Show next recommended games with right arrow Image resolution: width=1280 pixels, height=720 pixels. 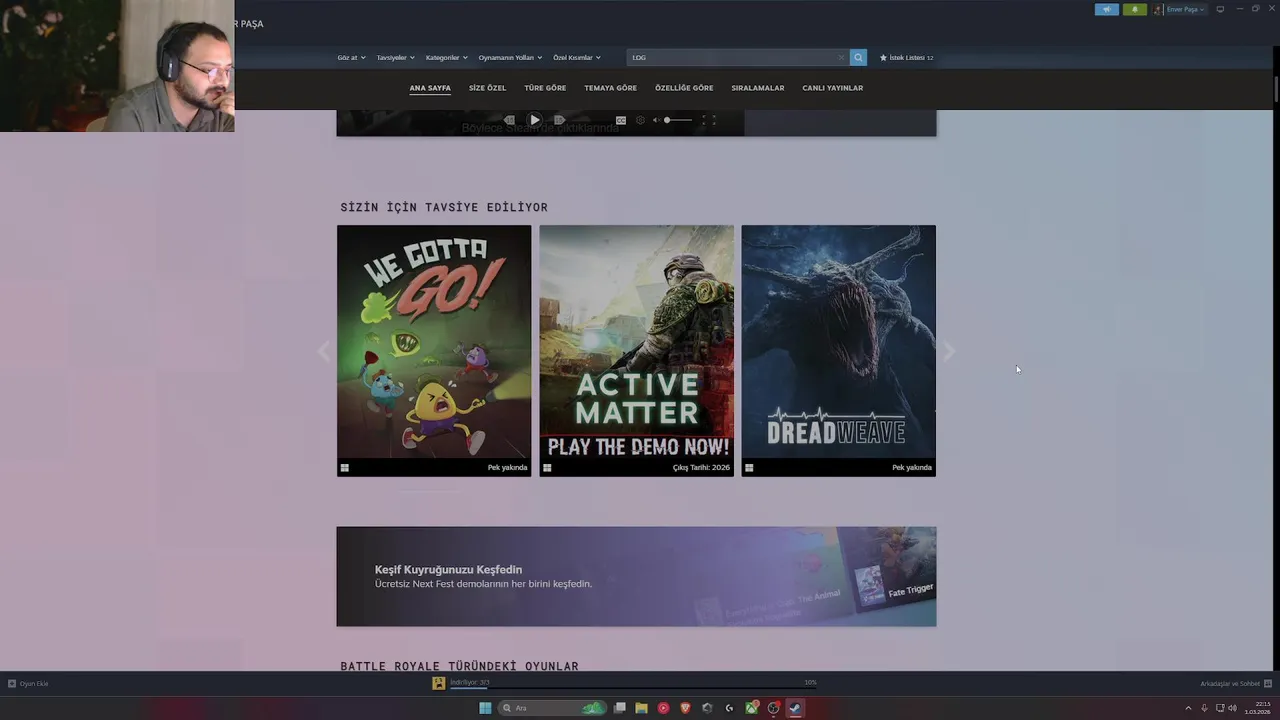coord(949,351)
